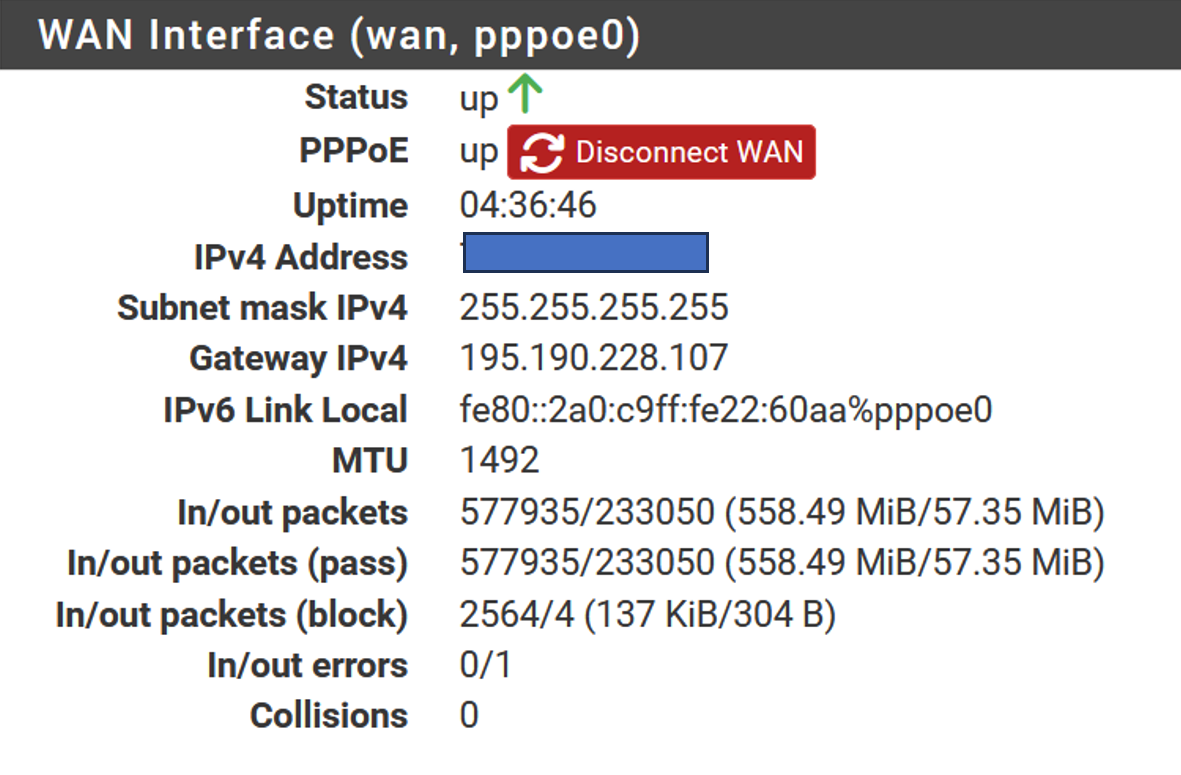Click the IPv4 Address label
Screen dimensions: 1181x775
(301, 258)
